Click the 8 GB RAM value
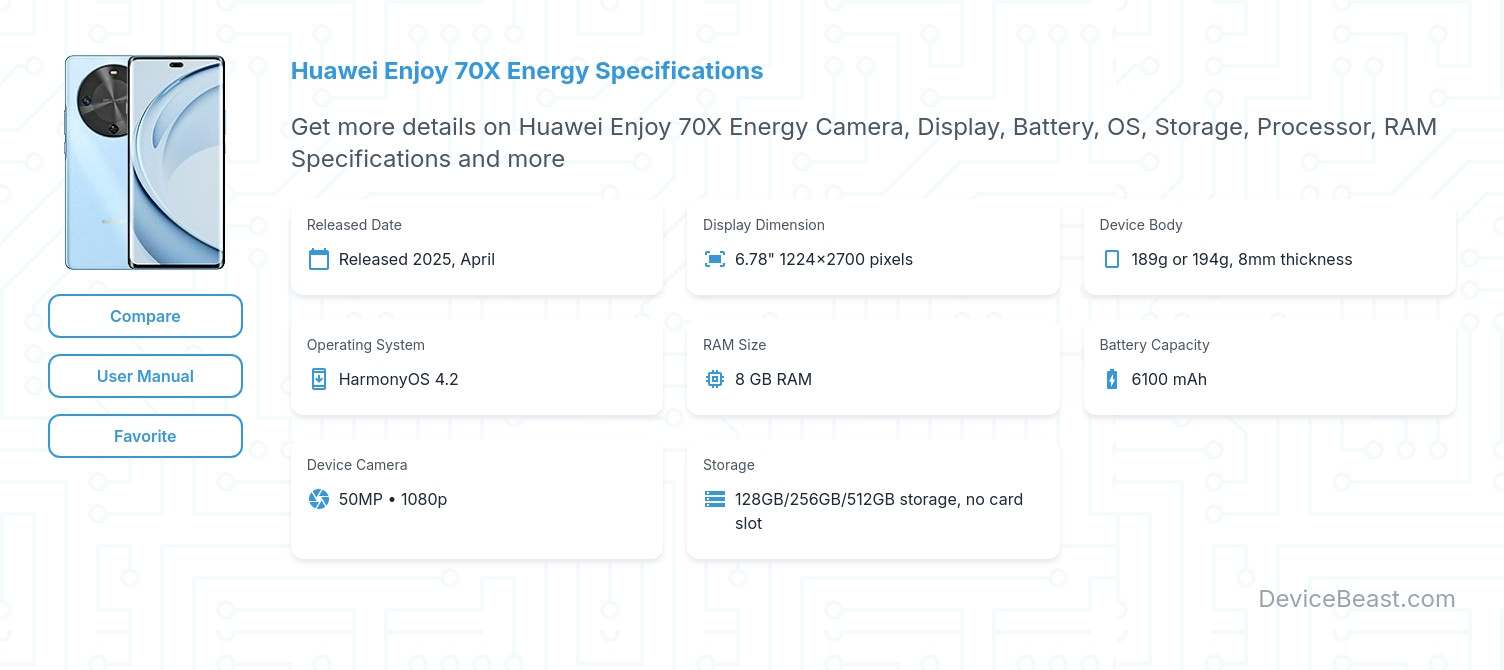 coord(773,379)
